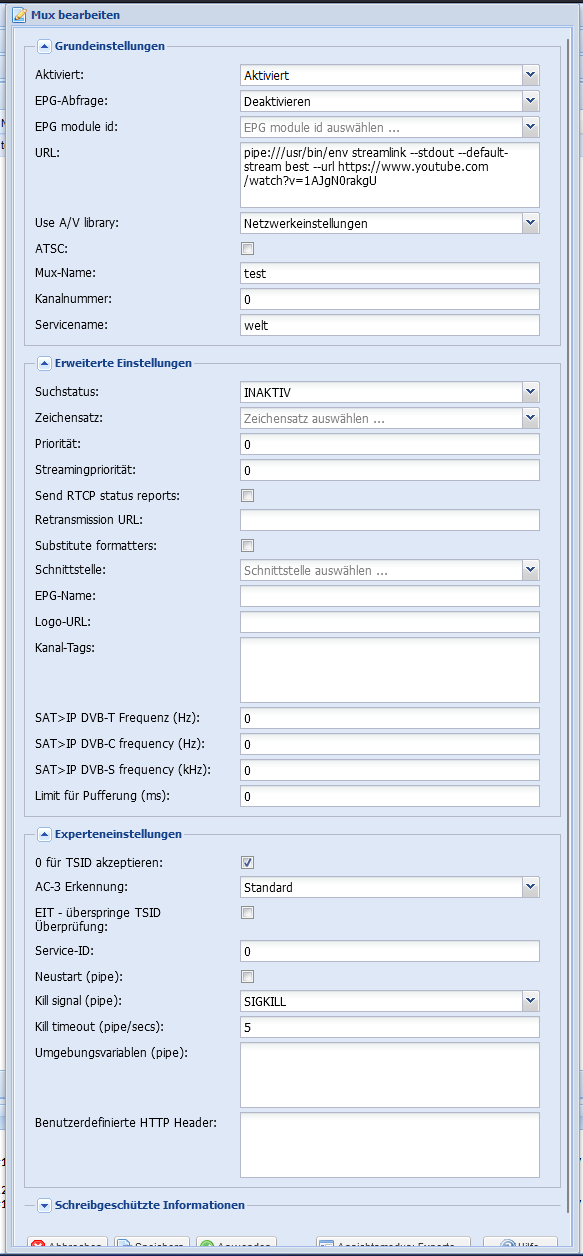This screenshot has height=1256, width=583.
Task: Uncheck 0 für TSID akzeptieren
Action: pyautogui.click(x=248, y=862)
